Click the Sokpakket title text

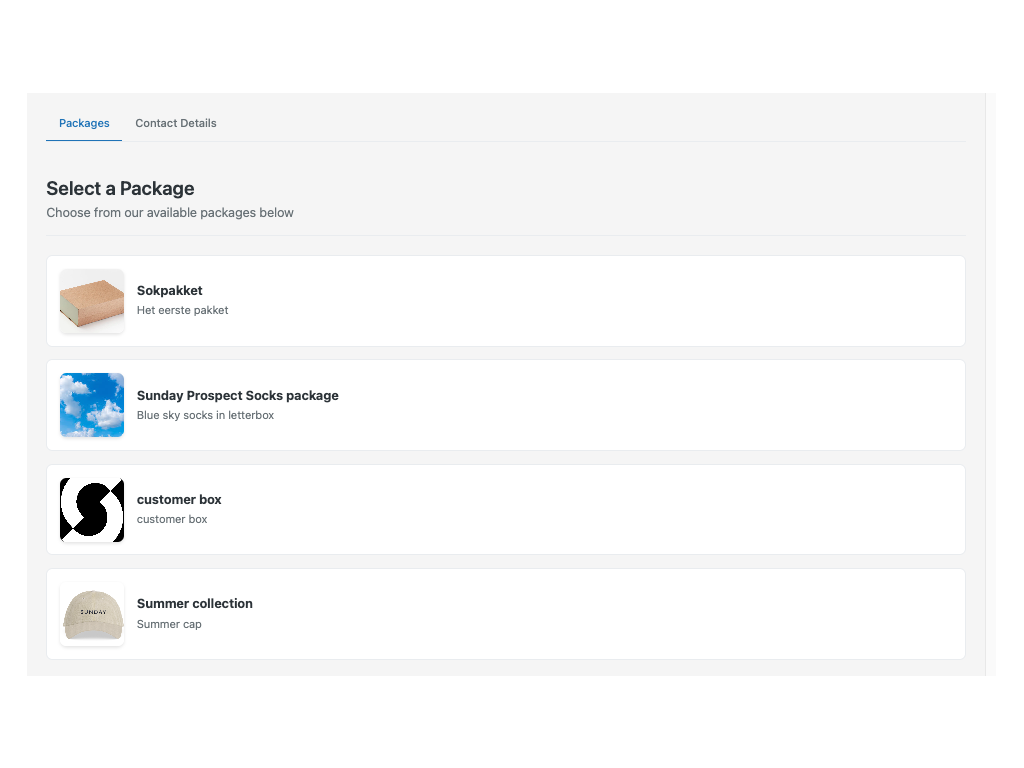169,290
